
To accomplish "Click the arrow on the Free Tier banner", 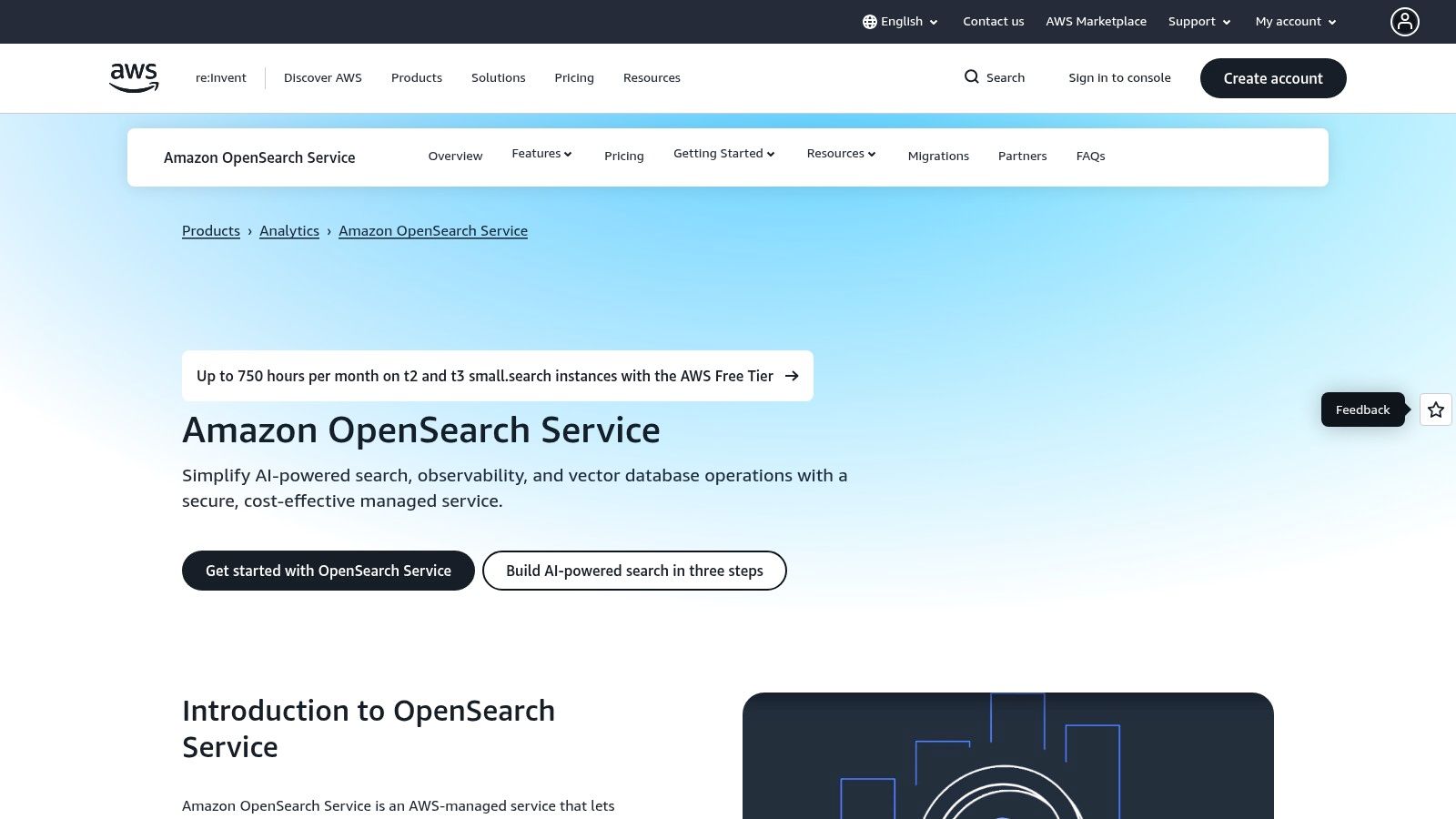I will 791,376.
